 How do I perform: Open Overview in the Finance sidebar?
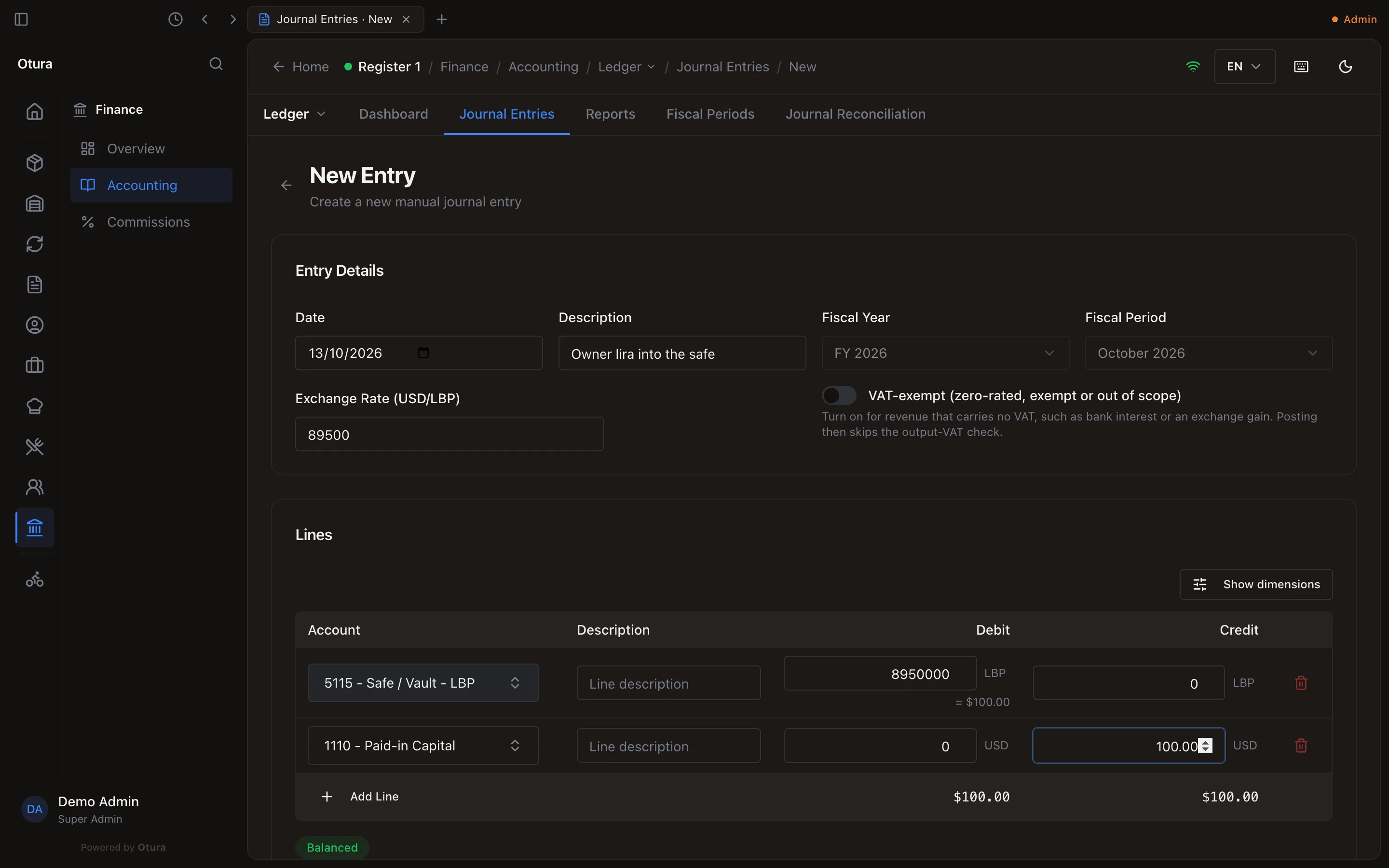point(151,149)
